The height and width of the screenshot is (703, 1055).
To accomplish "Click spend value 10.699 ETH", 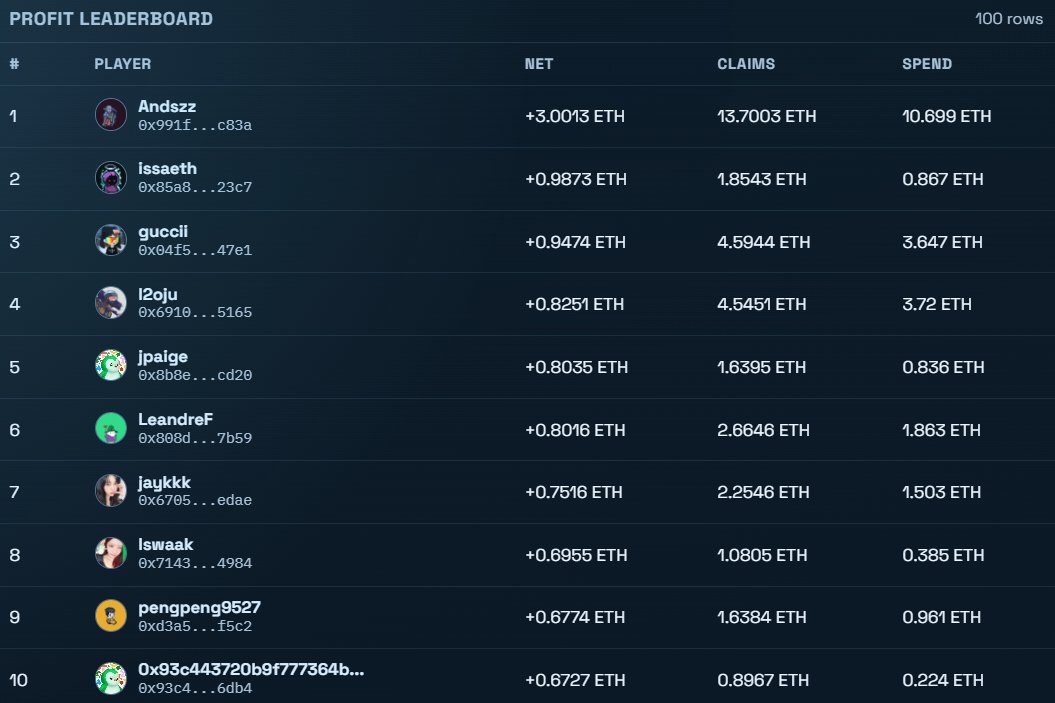I will (947, 116).
